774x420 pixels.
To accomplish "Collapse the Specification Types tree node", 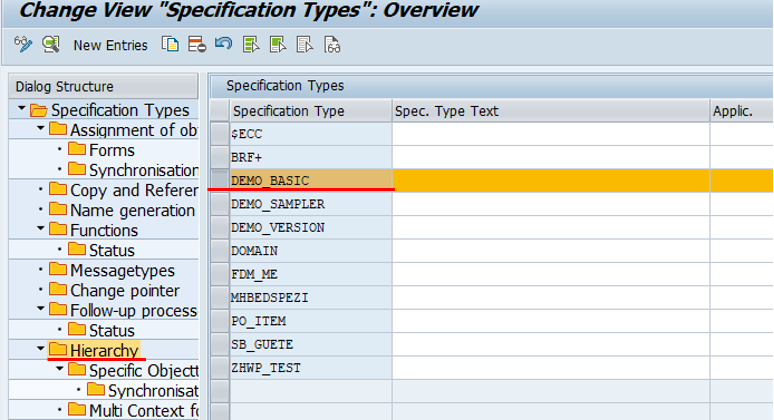I will 21,110.
